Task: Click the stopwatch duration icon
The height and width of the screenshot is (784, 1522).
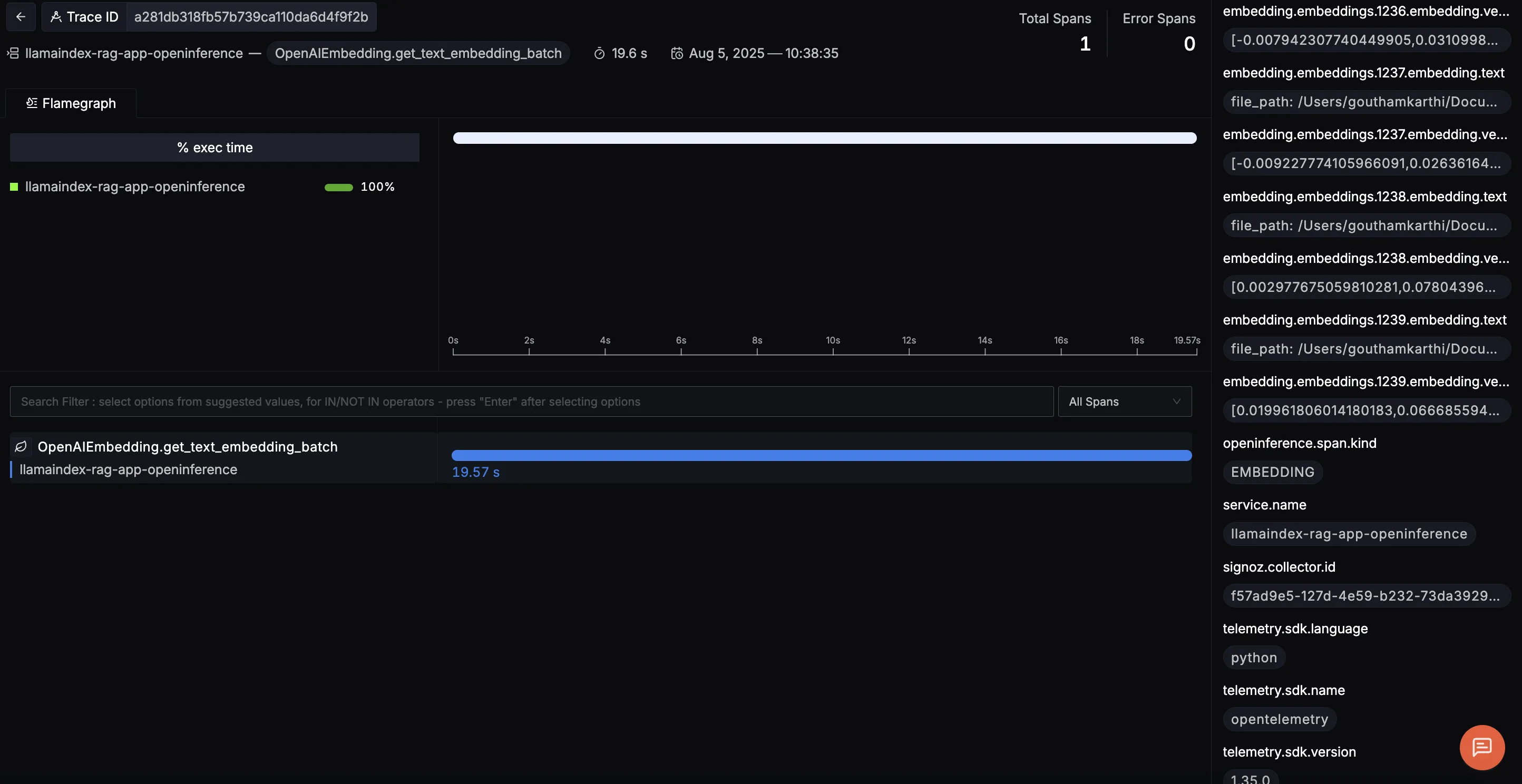Action: pos(599,53)
